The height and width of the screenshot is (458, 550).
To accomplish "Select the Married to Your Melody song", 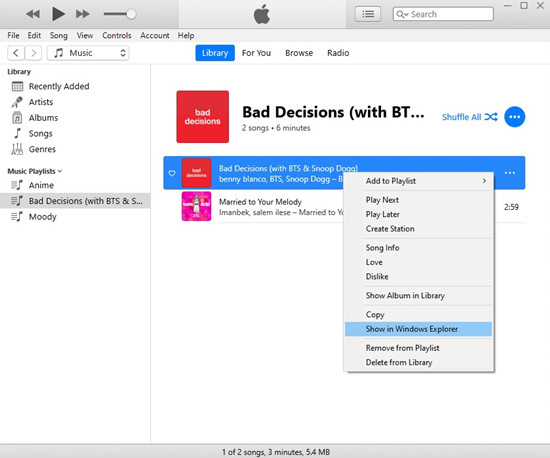I will pyautogui.click(x=260, y=202).
